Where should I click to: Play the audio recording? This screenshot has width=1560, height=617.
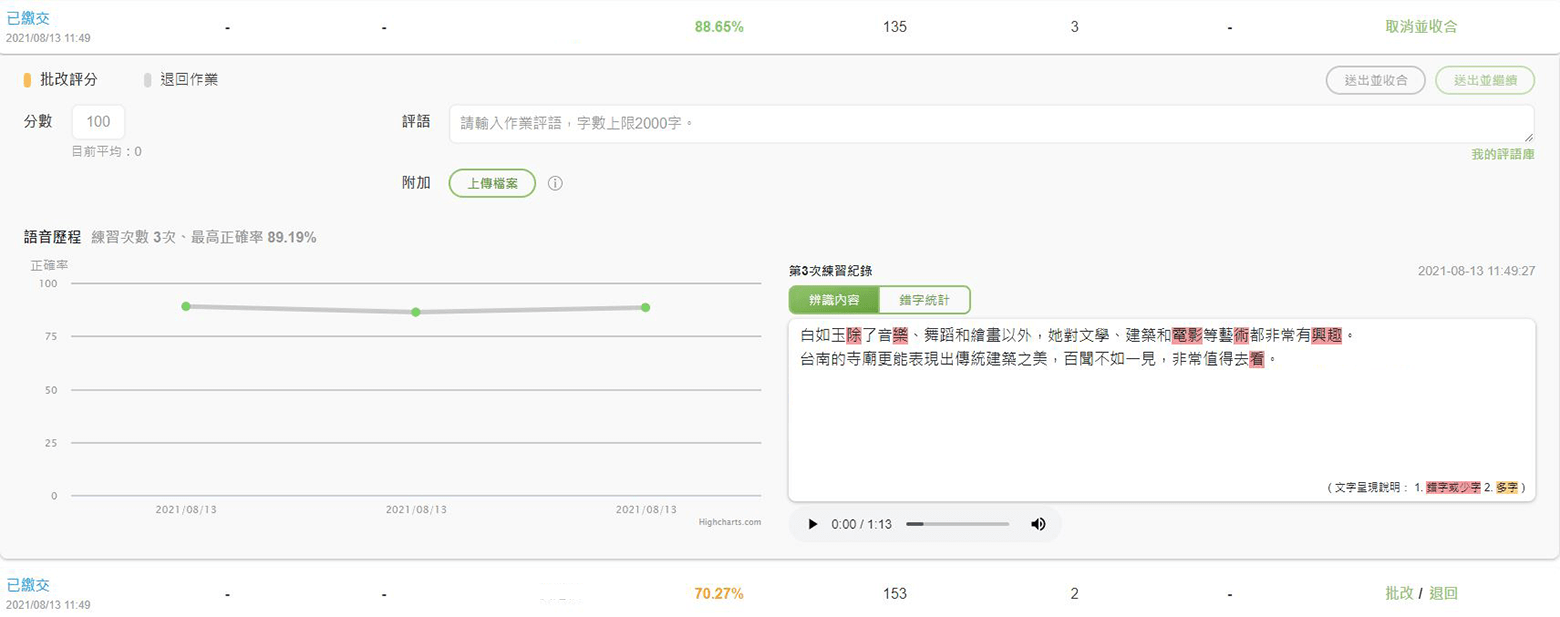813,524
